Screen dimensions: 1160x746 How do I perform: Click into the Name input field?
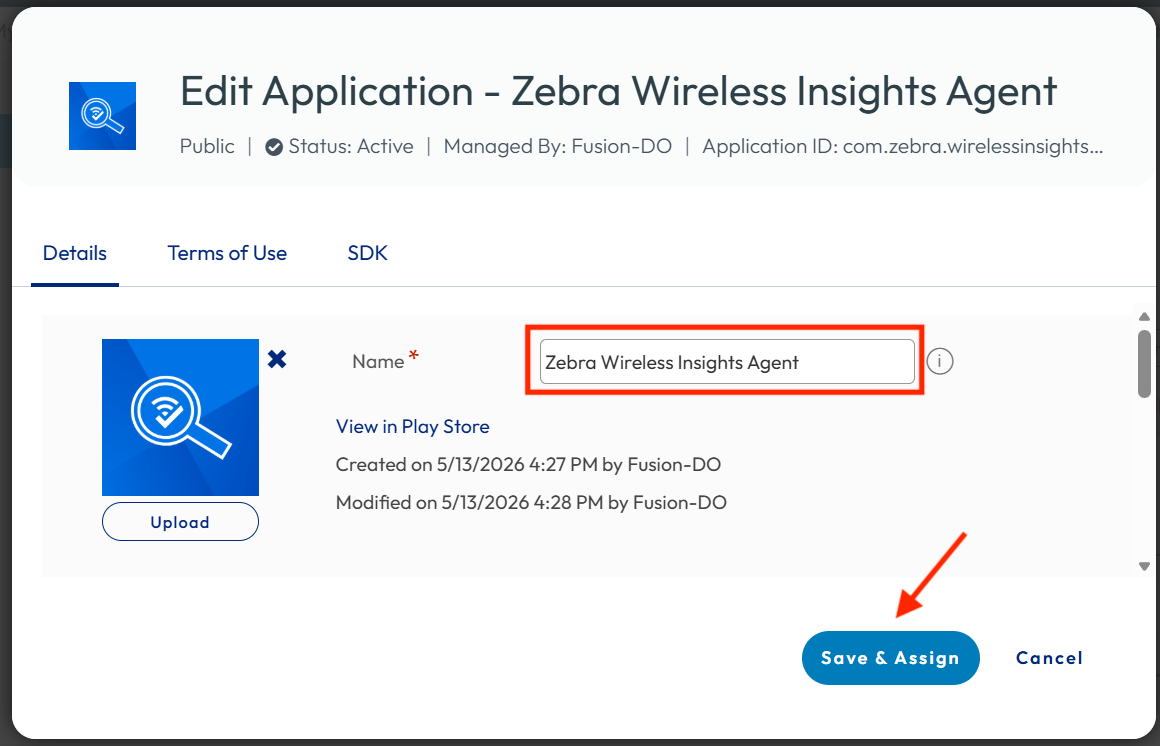click(727, 362)
